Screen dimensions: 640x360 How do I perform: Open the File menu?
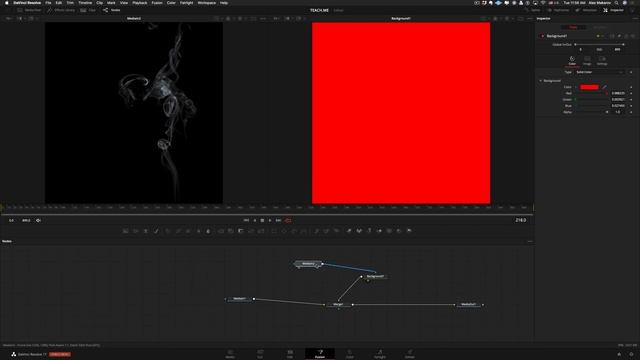coord(48,3)
